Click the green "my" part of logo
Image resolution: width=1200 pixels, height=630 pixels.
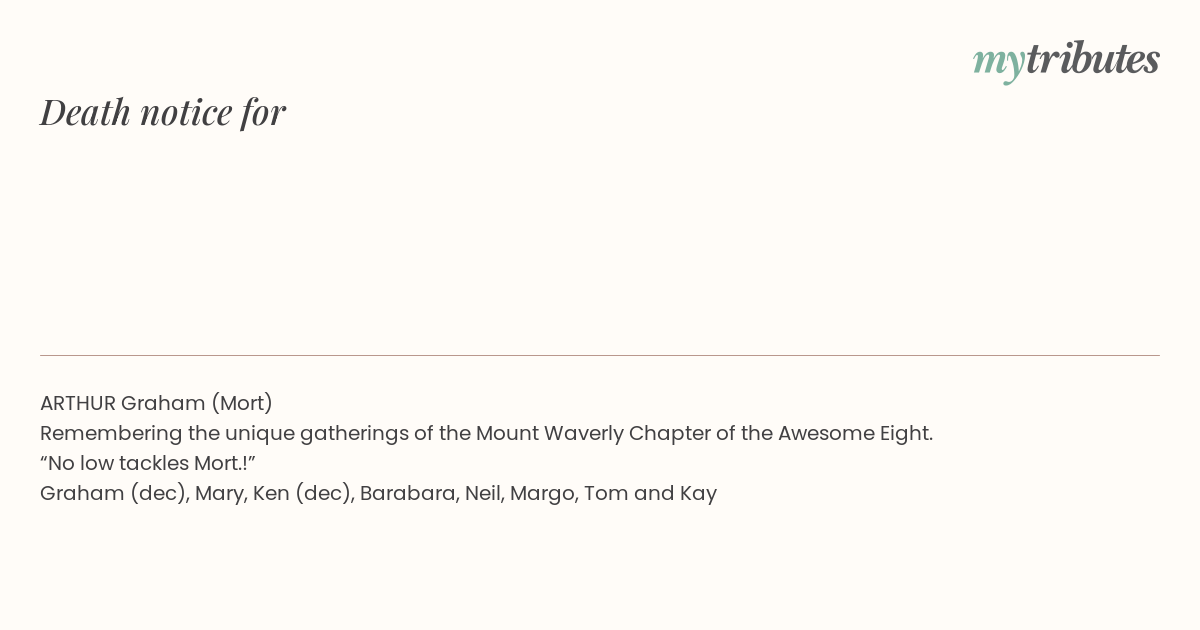tap(998, 61)
